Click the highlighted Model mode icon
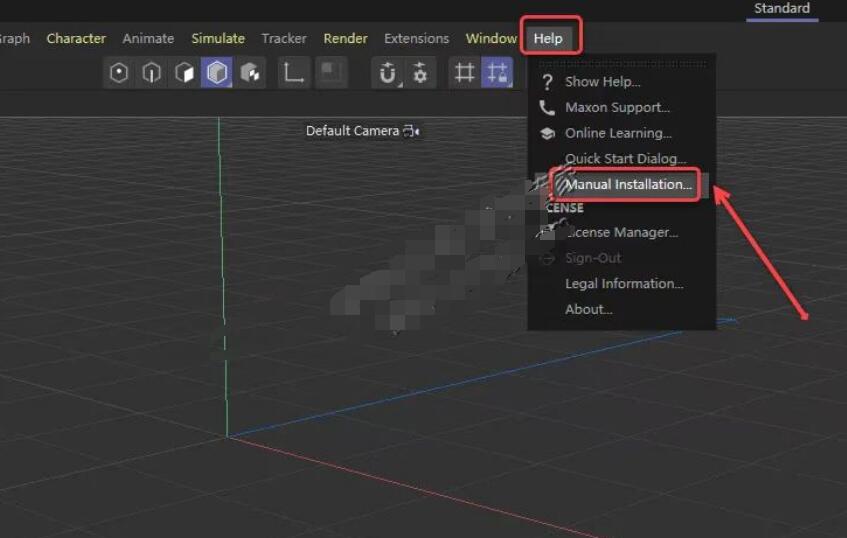847x538 pixels. click(x=216, y=72)
